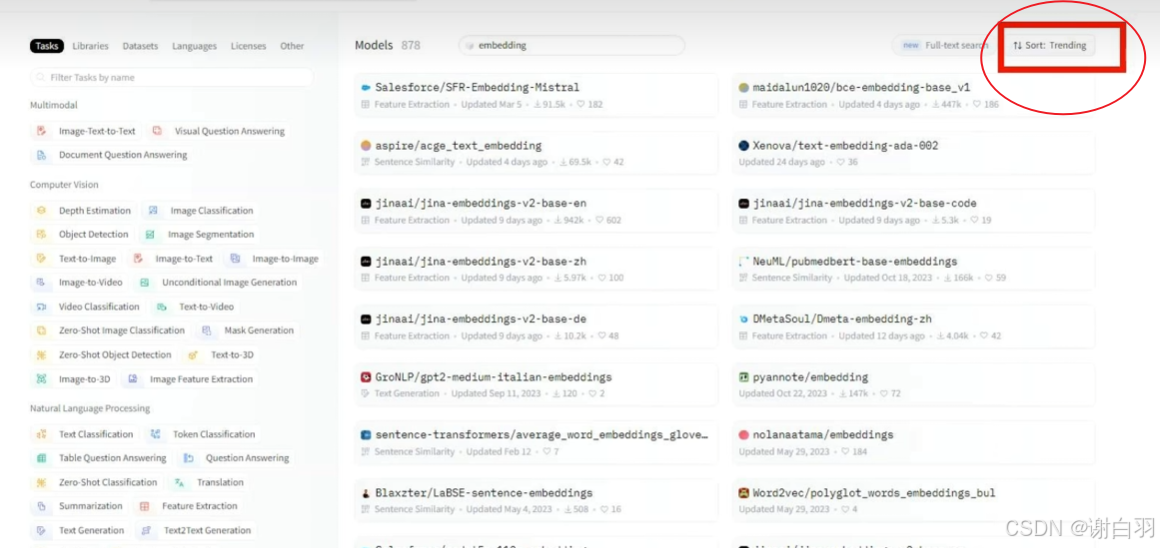Click the Image Classification task icon
Viewport: 1160px width, 548px height.
coord(153,211)
